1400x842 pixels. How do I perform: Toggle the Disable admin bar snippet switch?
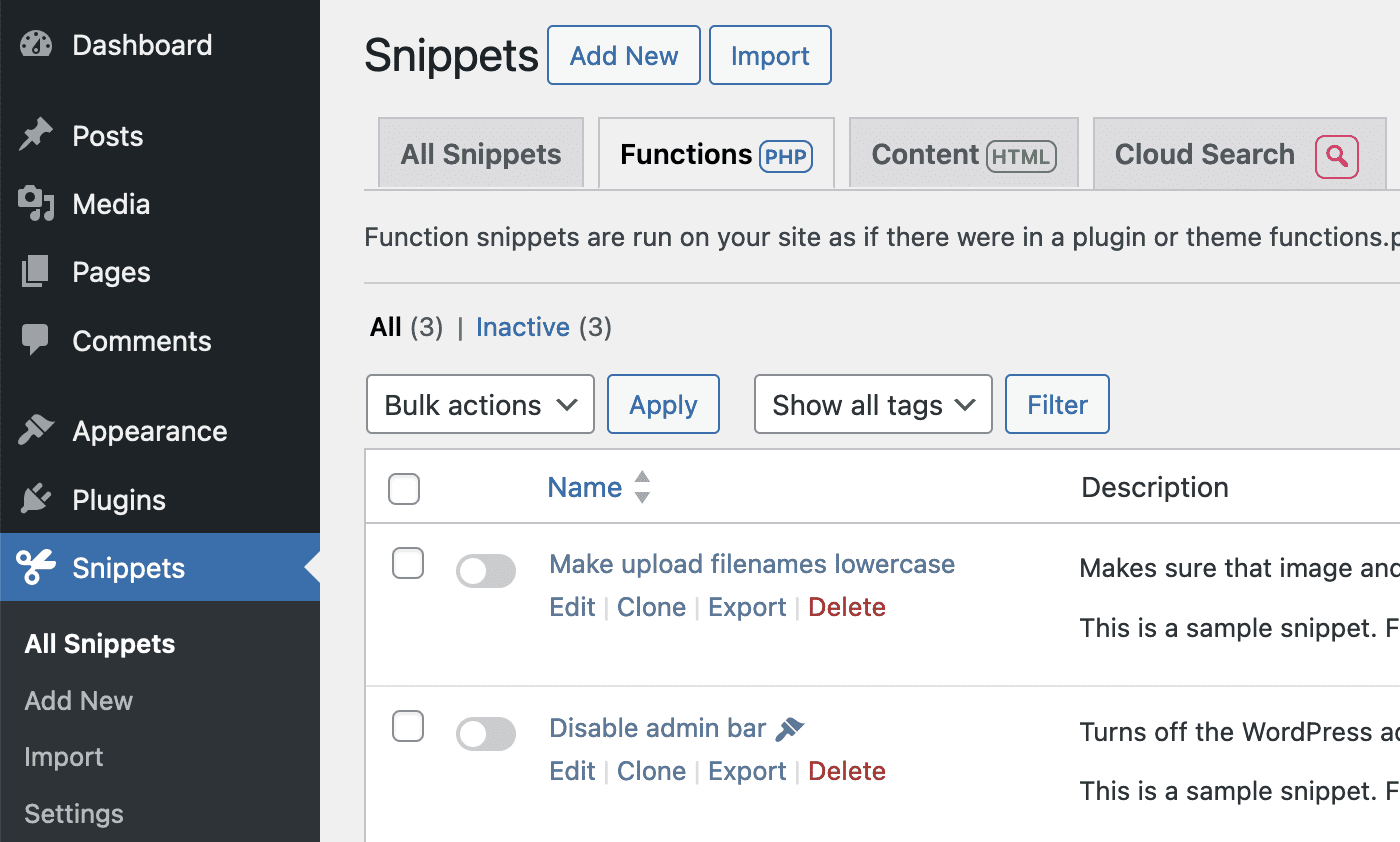click(486, 735)
